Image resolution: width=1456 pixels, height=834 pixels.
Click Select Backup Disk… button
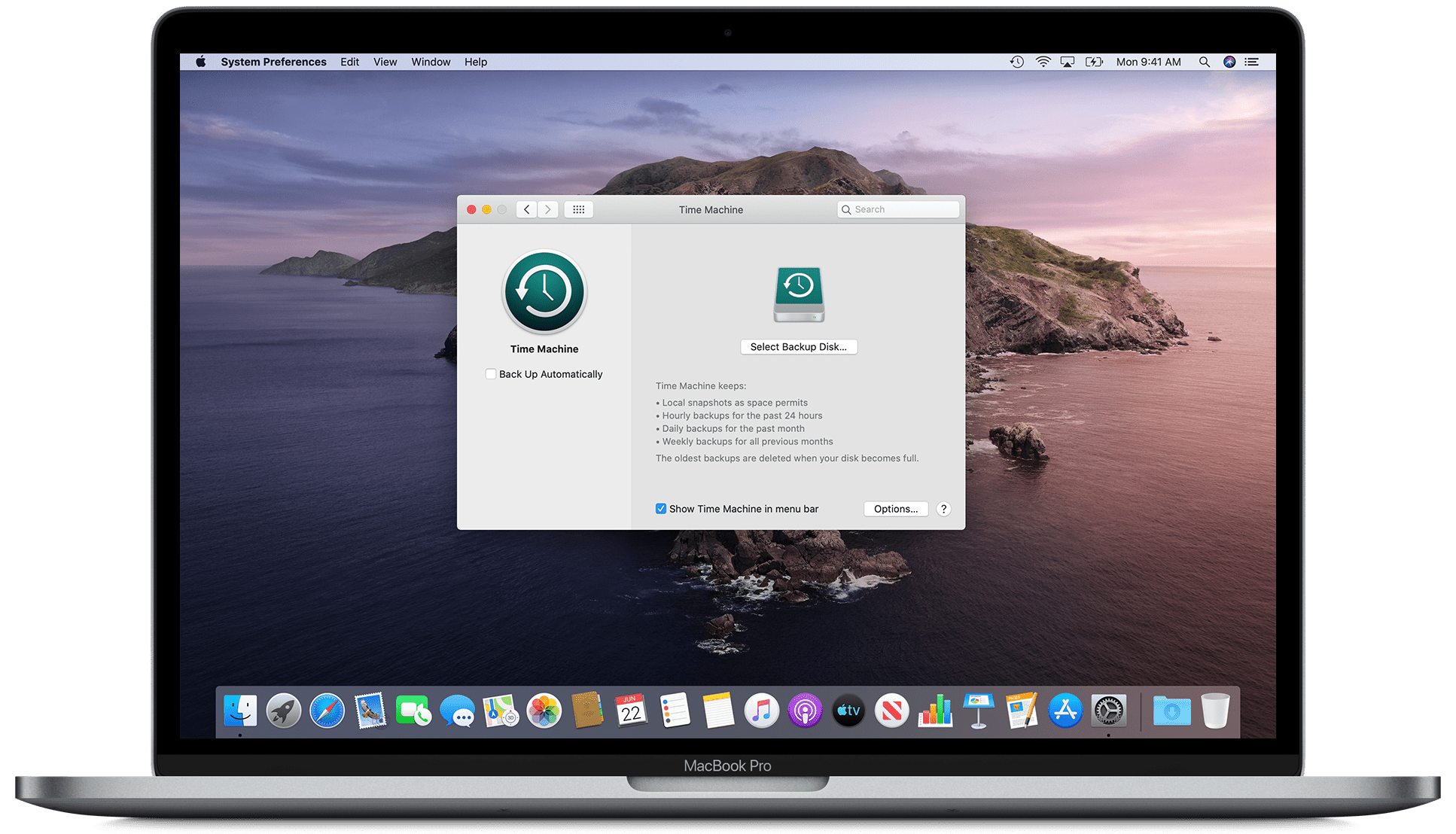coord(799,347)
